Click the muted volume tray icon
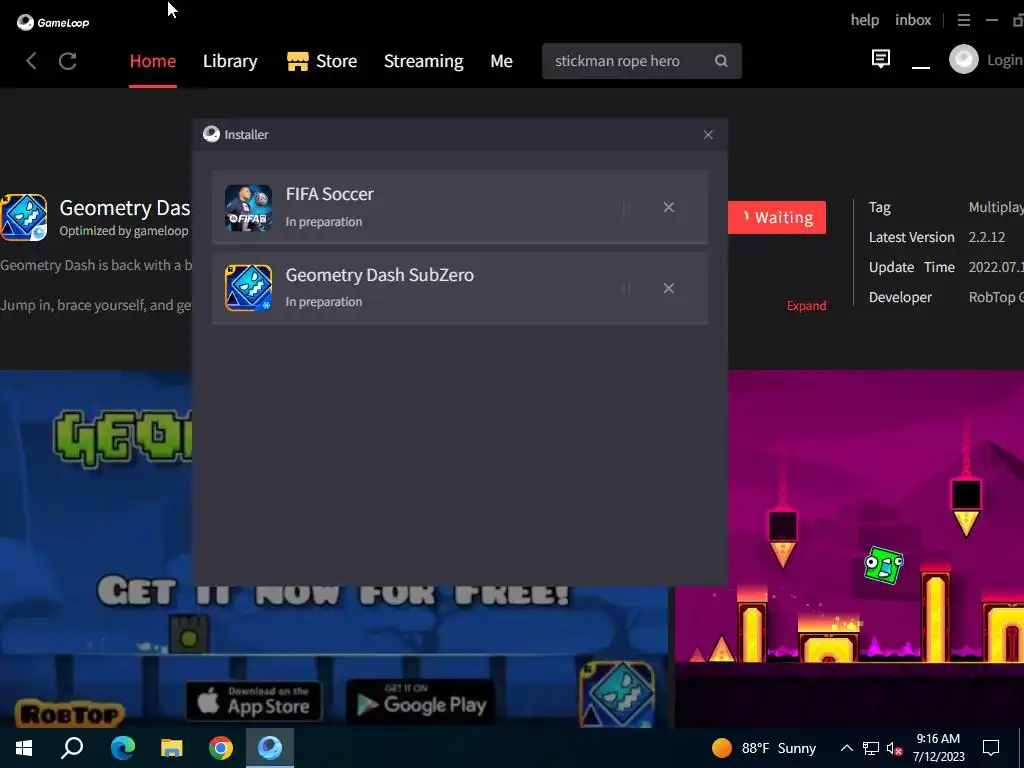This screenshot has height=768, width=1024. click(x=895, y=748)
